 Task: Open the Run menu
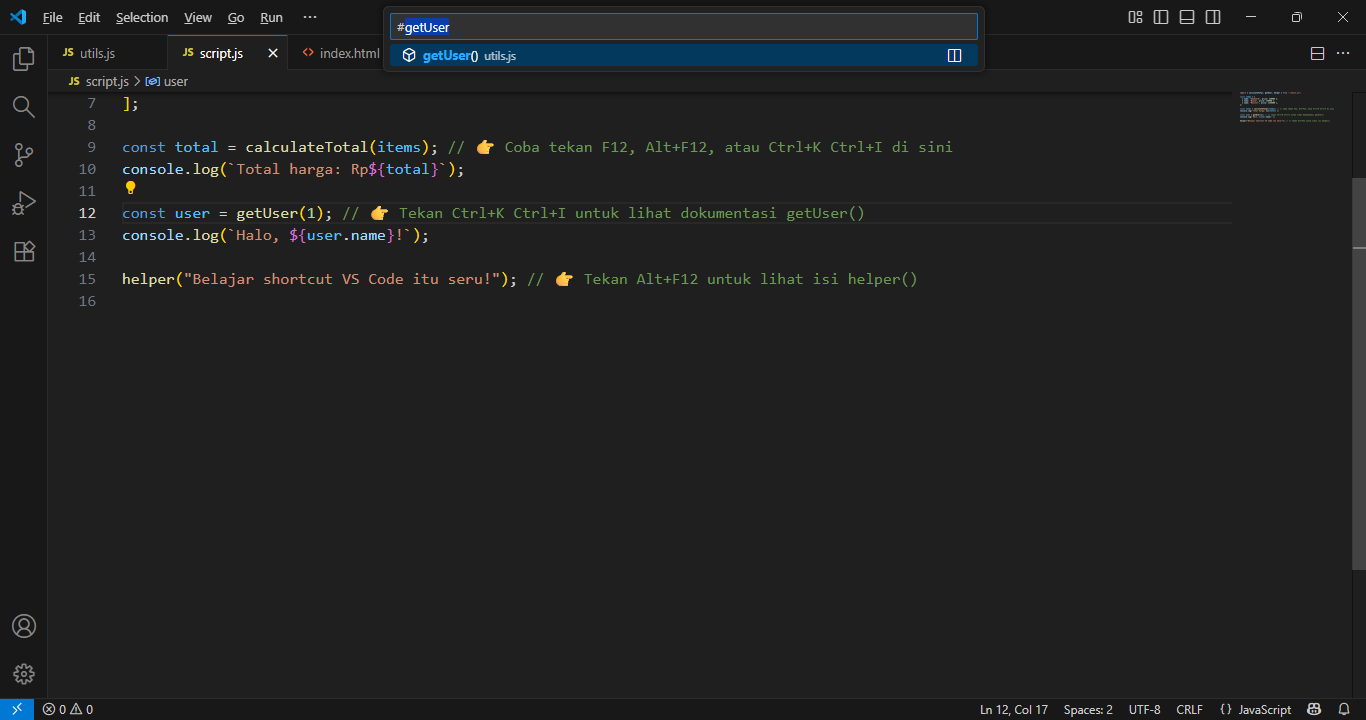[271, 17]
